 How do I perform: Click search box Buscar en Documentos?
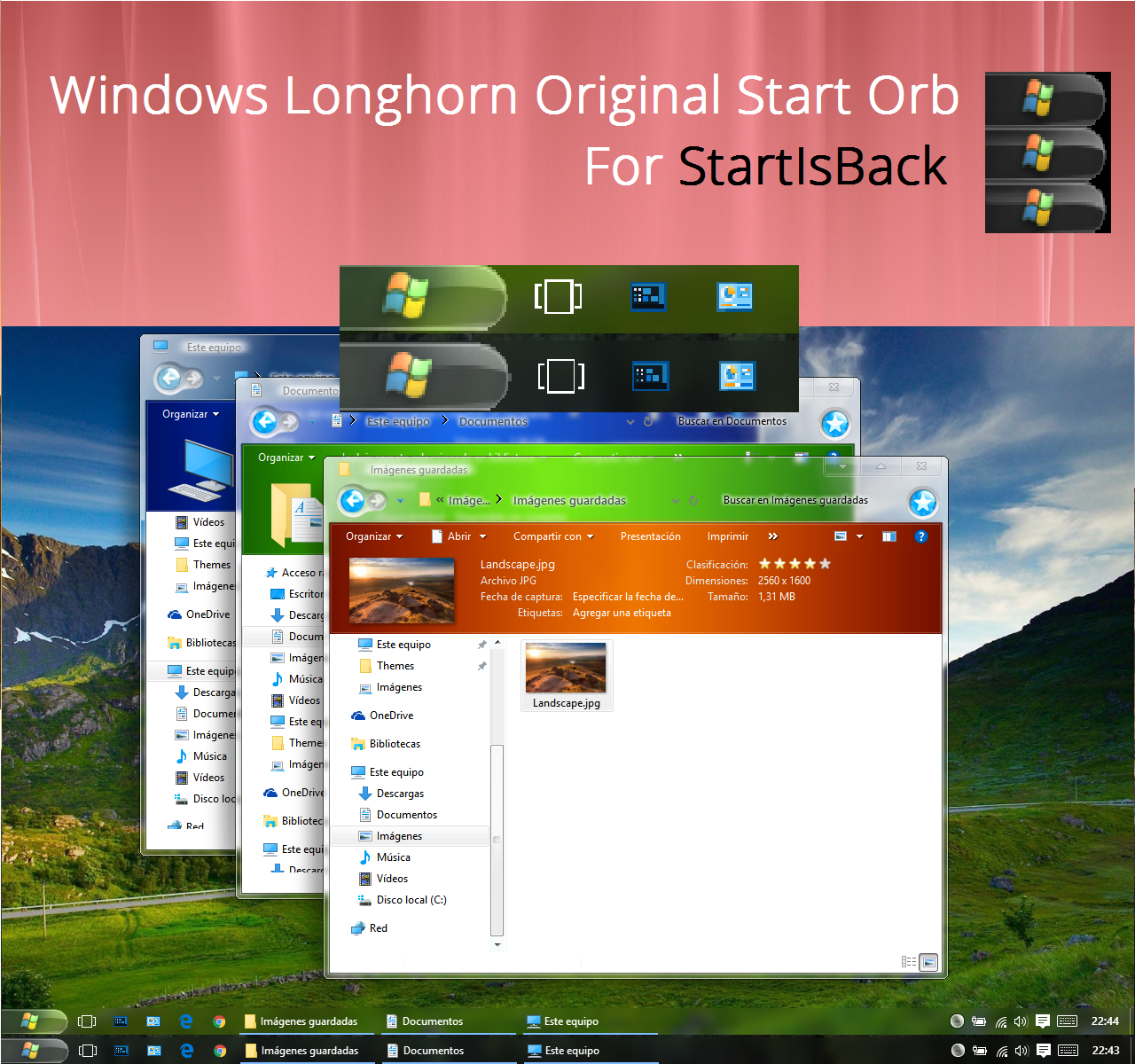732,421
